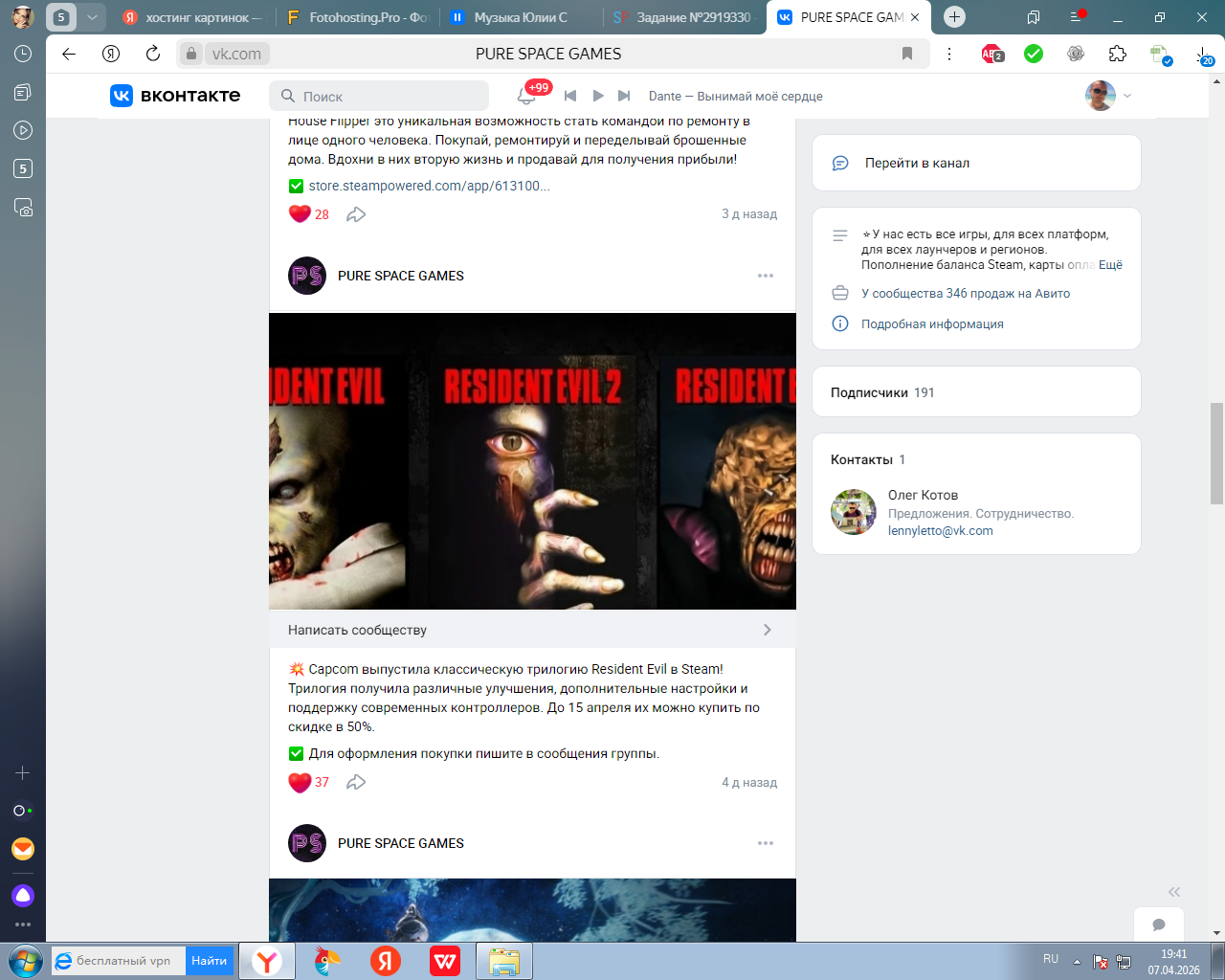
Task: Play the track Dante — Вынимай моё сердце
Action: click(598, 96)
